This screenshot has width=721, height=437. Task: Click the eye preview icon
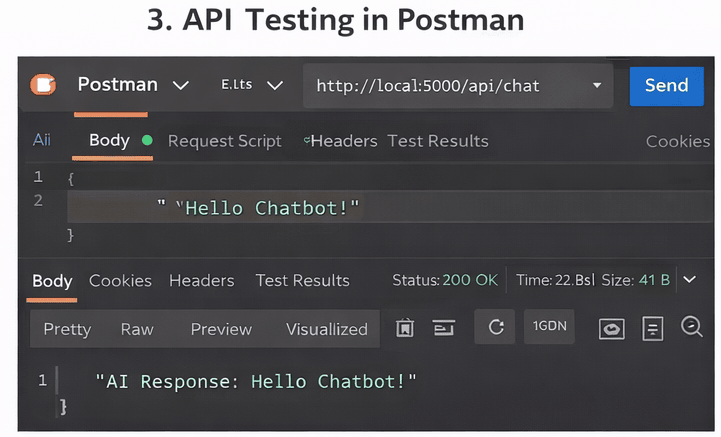pyautogui.click(x=612, y=329)
